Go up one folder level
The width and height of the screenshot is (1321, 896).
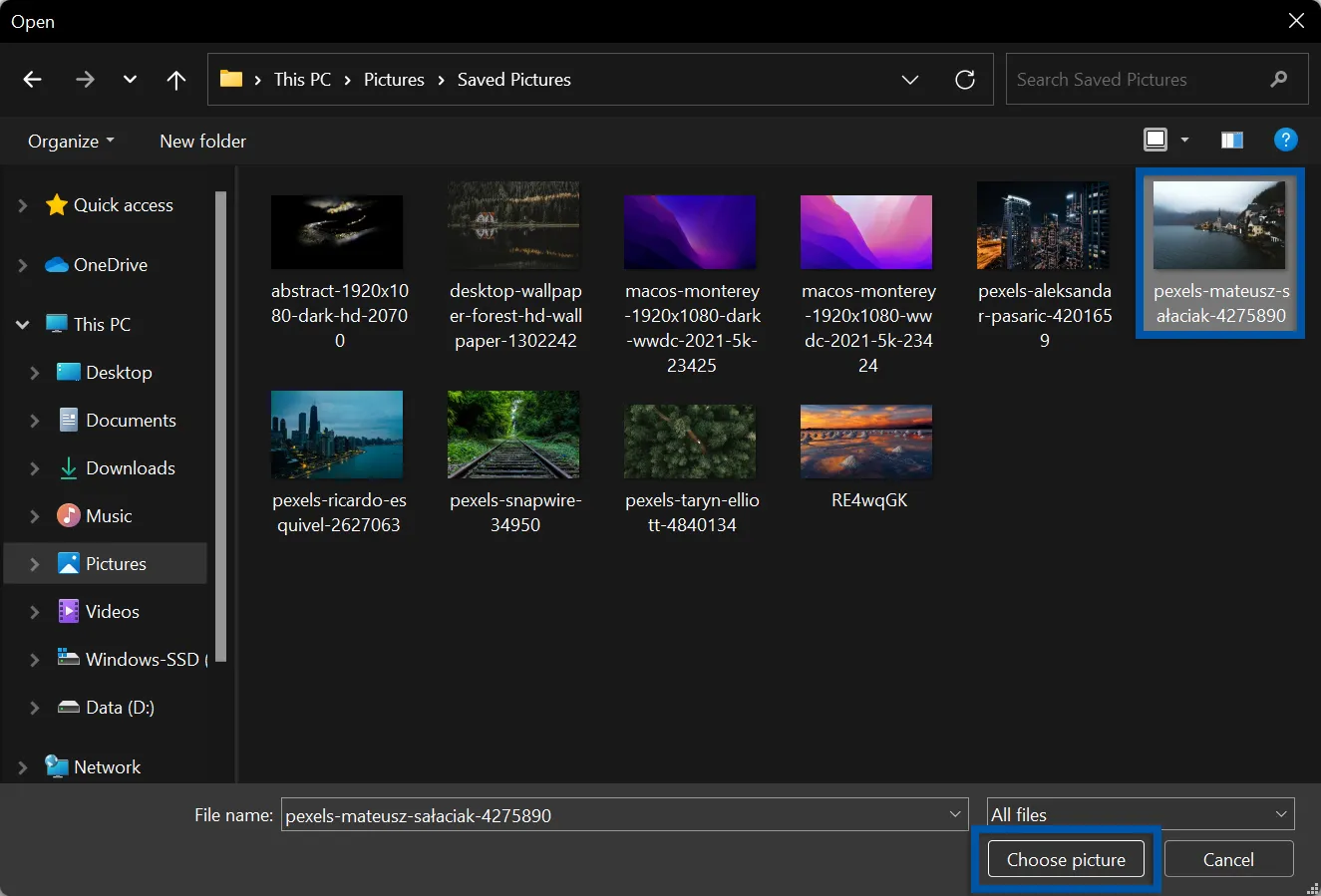pyautogui.click(x=176, y=80)
